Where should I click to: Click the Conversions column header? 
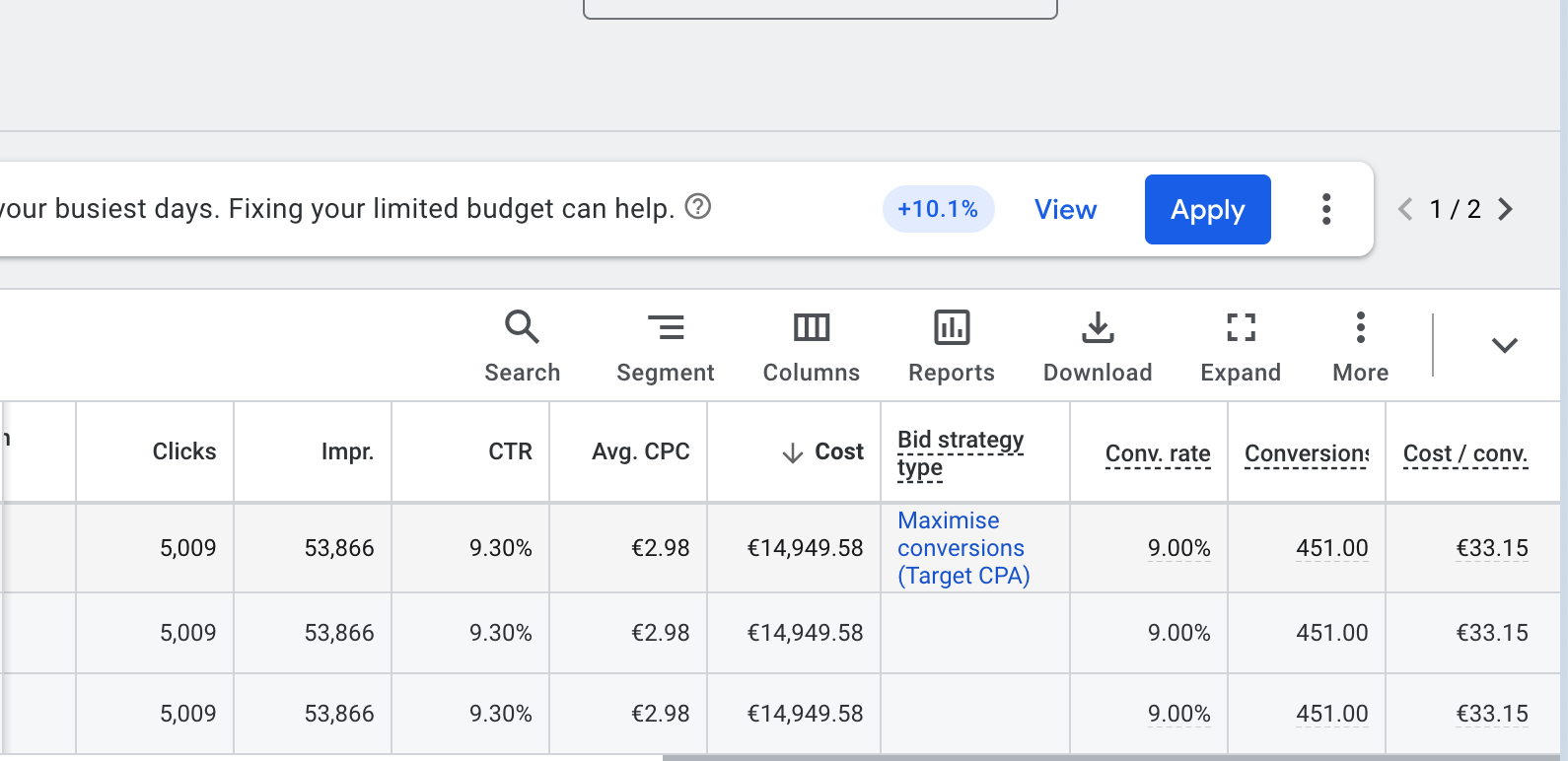[x=1307, y=453]
